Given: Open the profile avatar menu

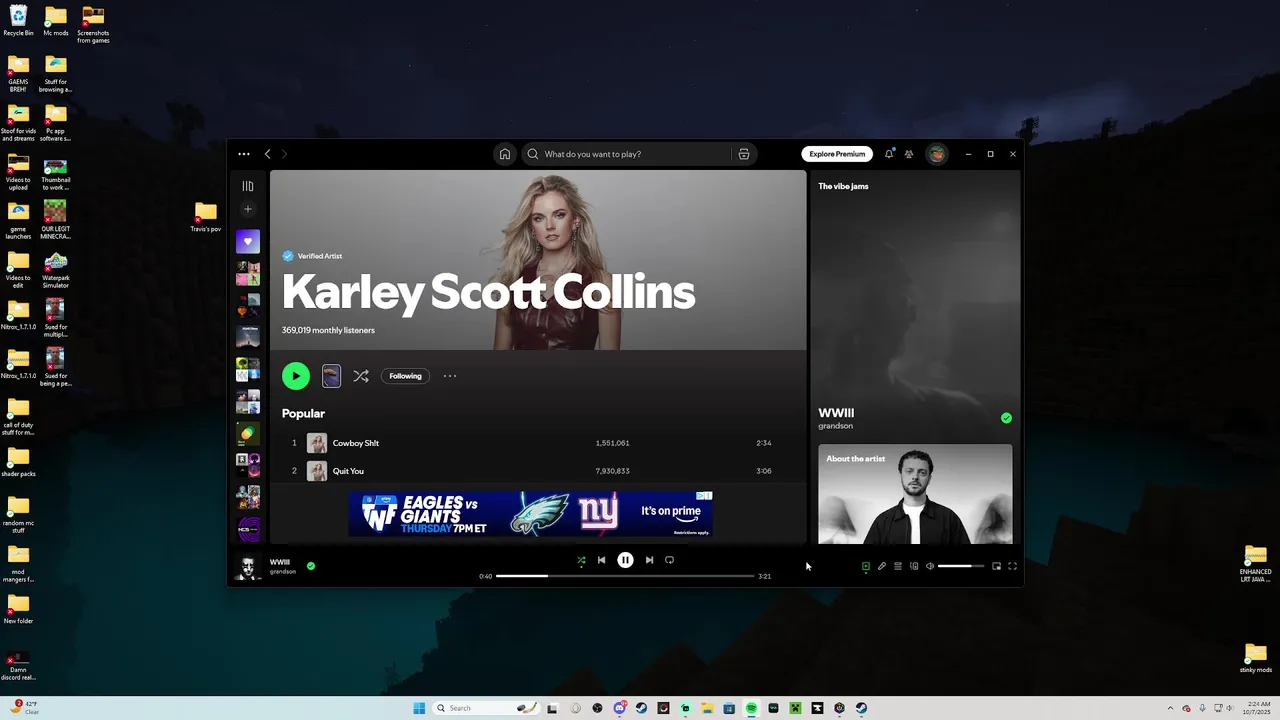Looking at the screenshot, I should [x=937, y=154].
